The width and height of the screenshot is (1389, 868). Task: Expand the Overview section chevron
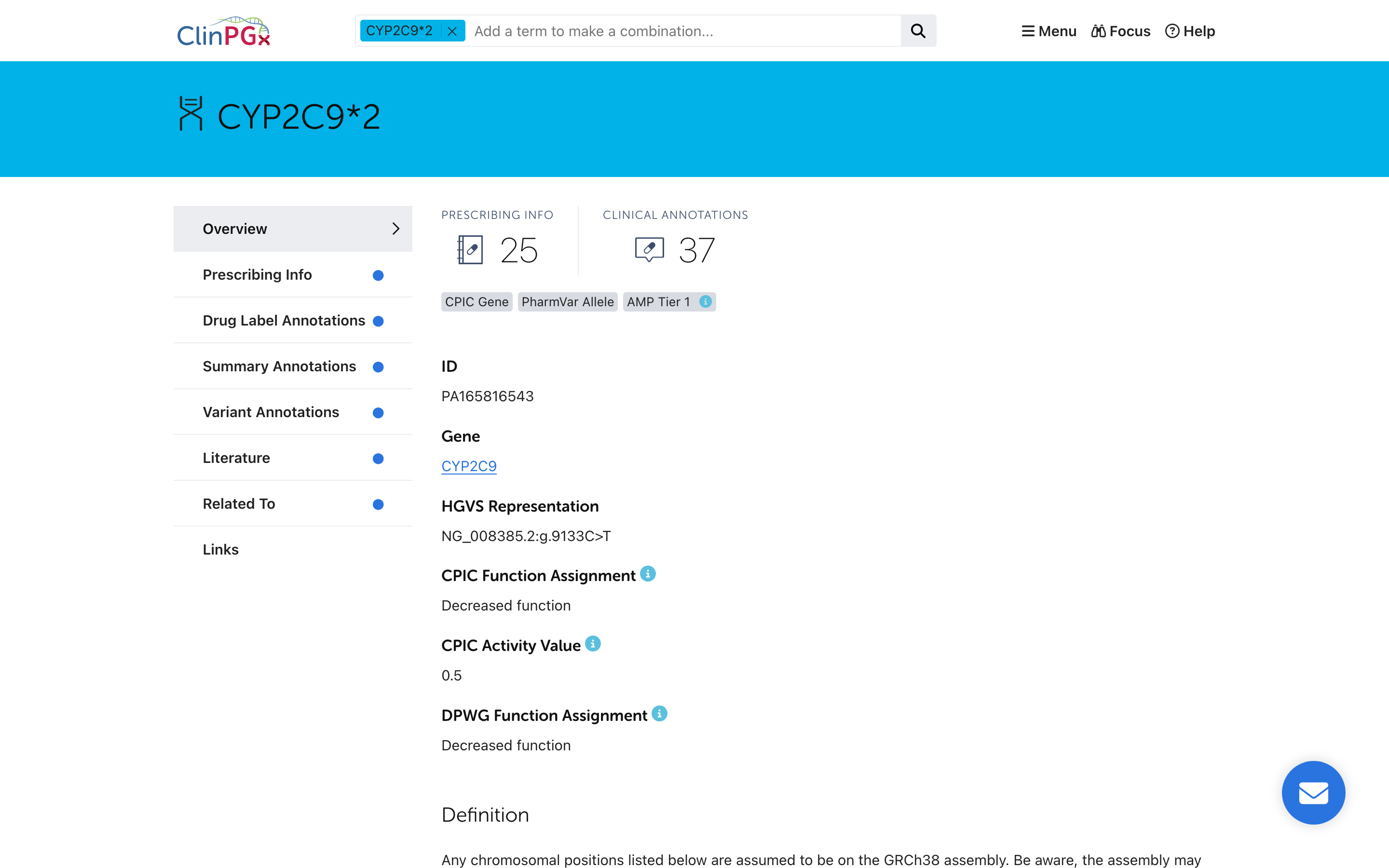point(395,229)
